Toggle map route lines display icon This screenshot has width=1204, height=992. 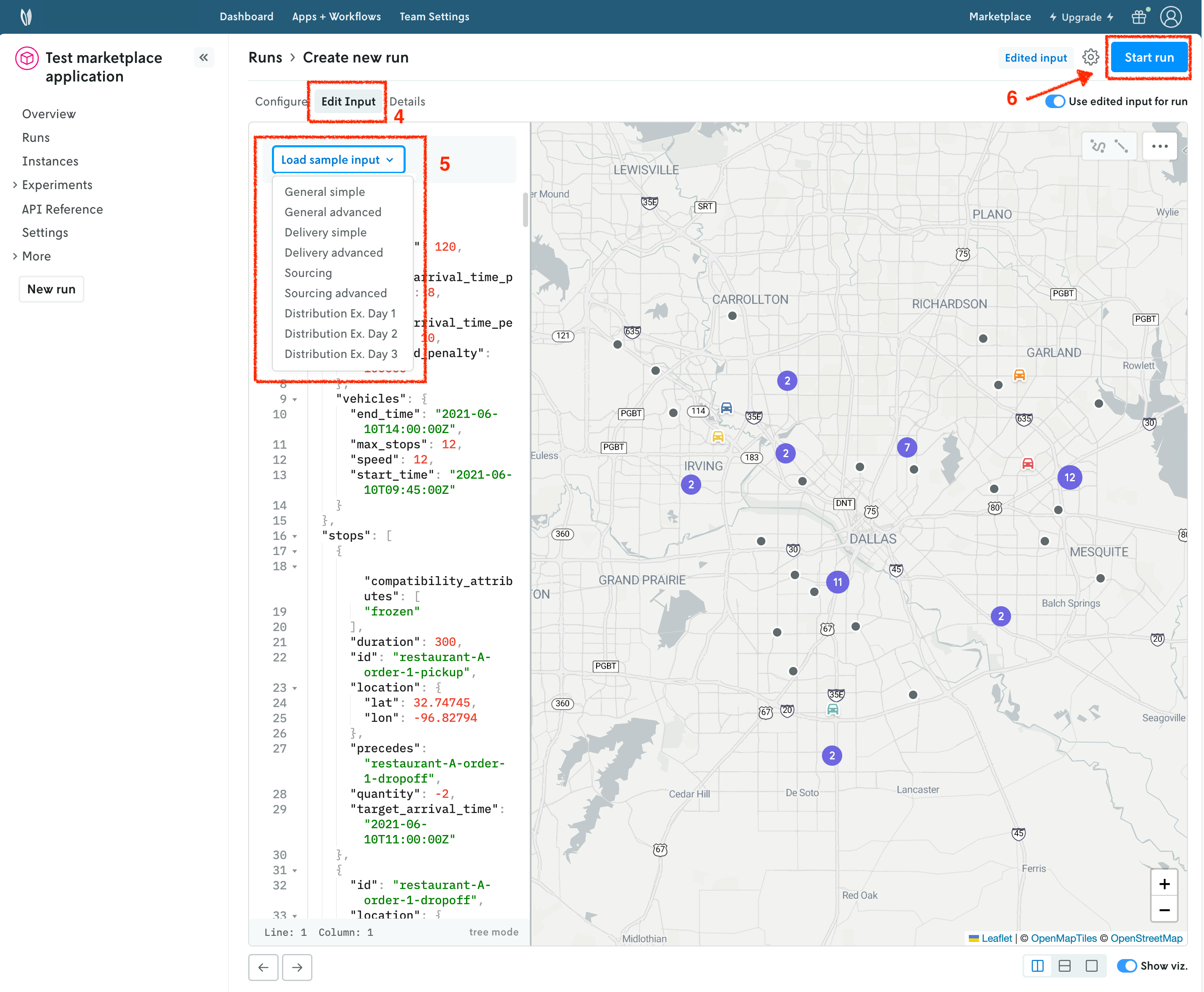point(1098,146)
